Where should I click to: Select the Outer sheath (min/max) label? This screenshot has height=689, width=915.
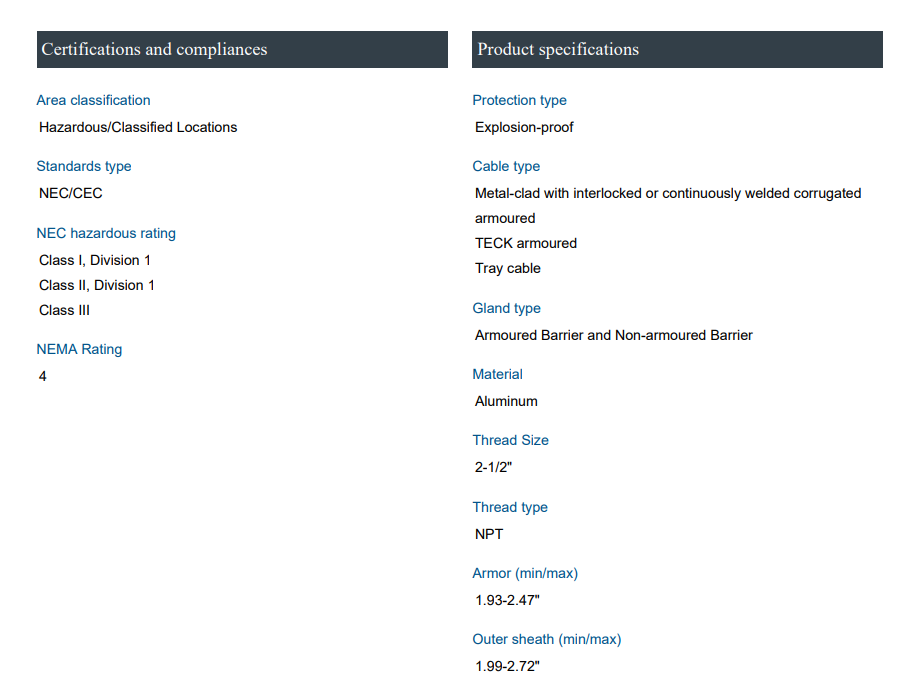point(546,639)
